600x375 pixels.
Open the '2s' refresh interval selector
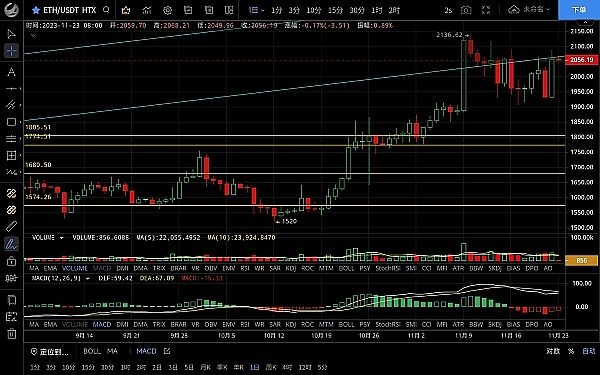[x=448, y=10]
